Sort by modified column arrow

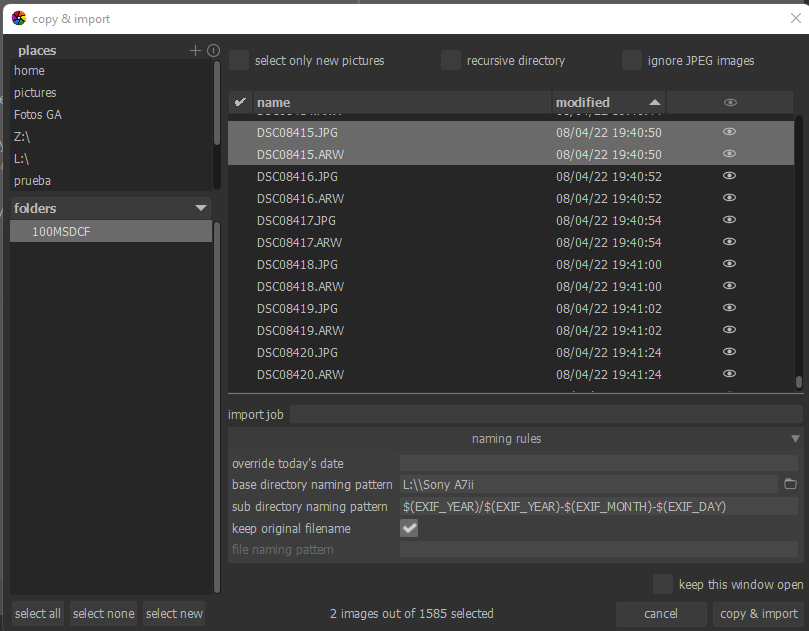tap(655, 102)
